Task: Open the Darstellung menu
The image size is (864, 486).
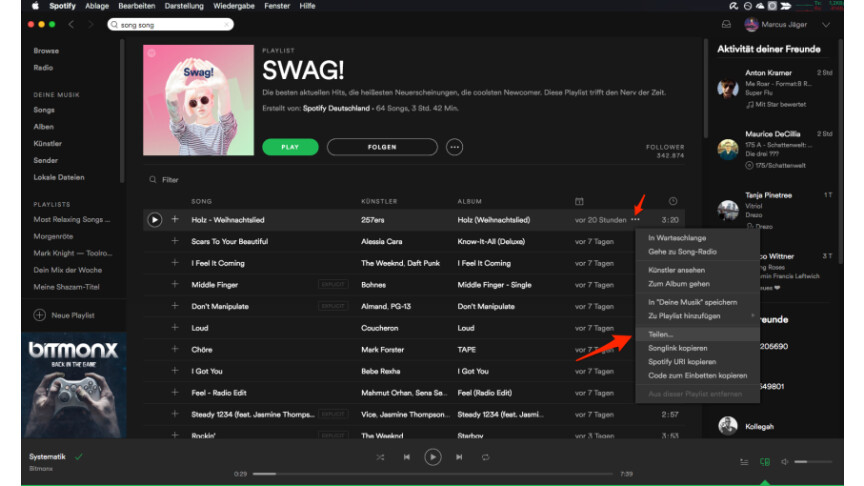Action: [x=184, y=6]
